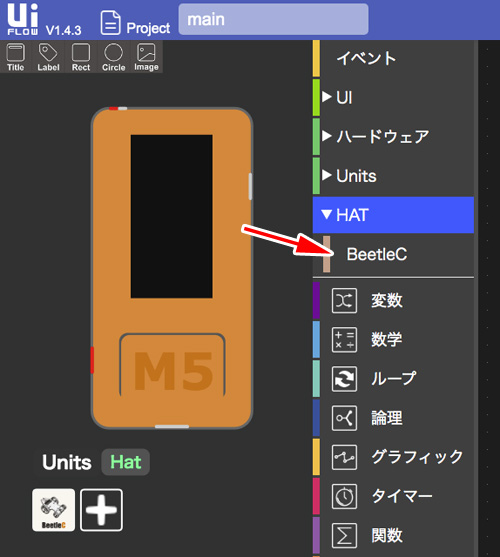Add a new hat with plus button
This screenshot has height=557, width=500.
pos(102,510)
